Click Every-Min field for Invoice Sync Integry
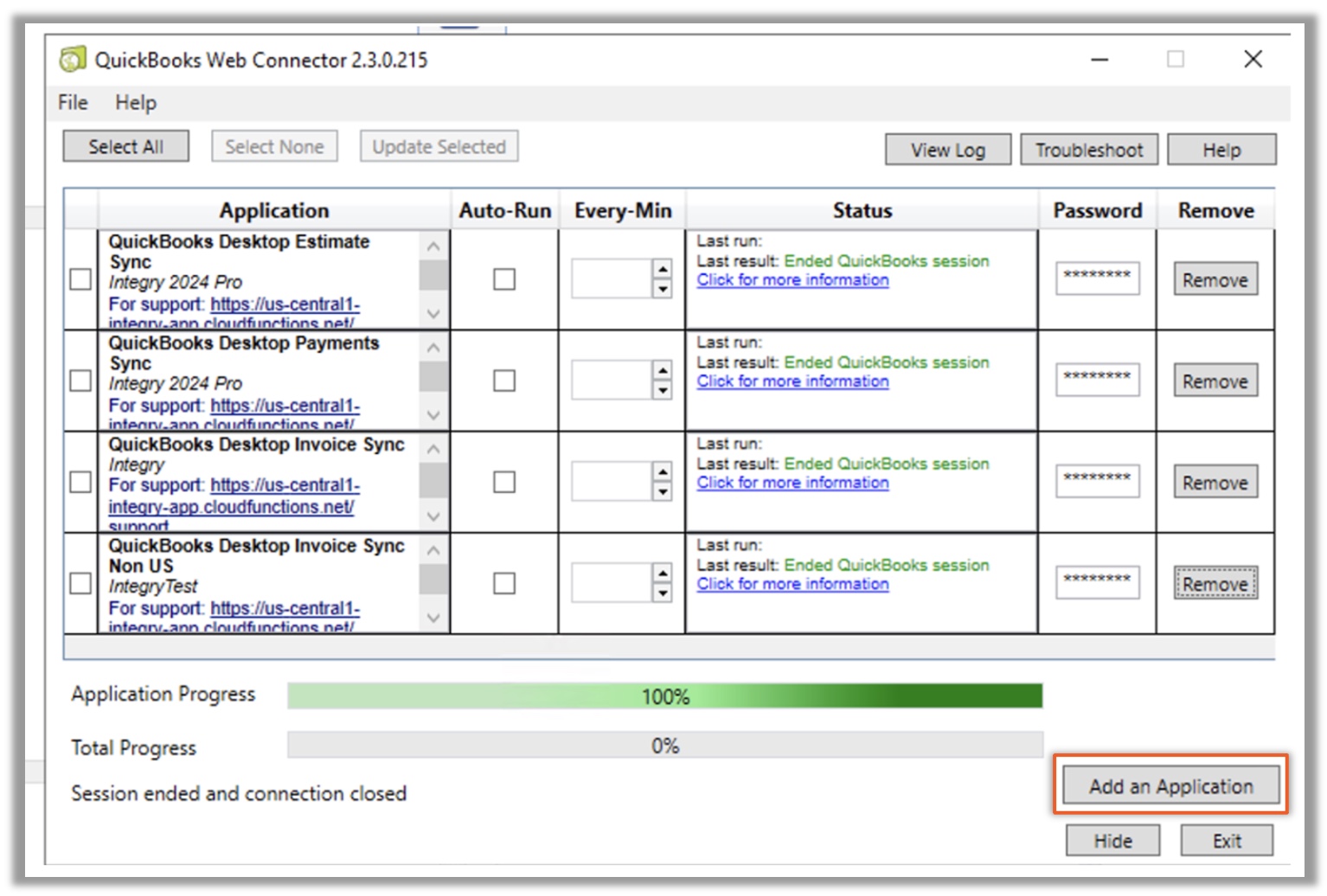The height and width of the screenshot is (896, 1327). pos(612,481)
